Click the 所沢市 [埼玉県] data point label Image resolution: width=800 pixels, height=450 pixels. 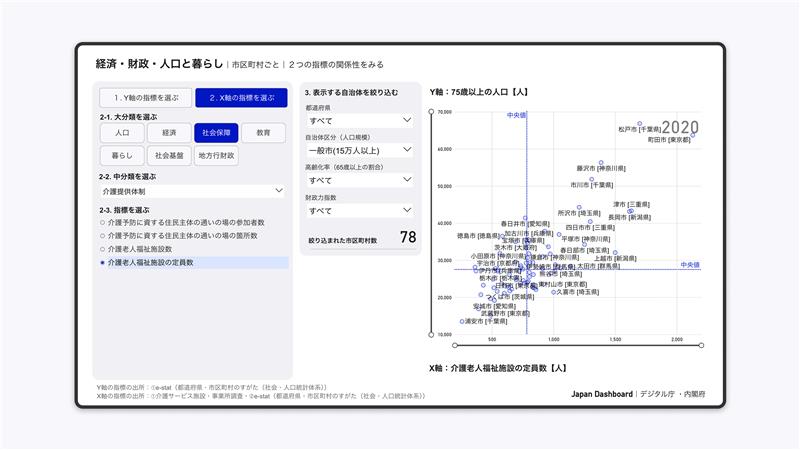pyautogui.click(x=579, y=213)
